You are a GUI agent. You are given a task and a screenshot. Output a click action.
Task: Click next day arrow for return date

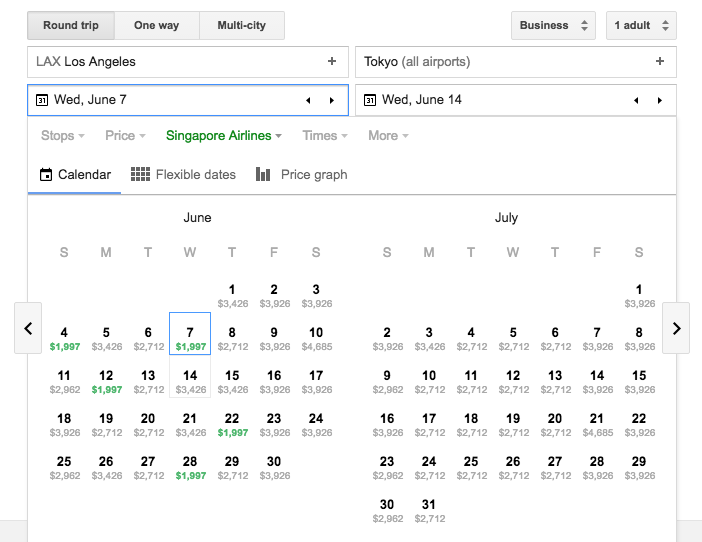point(660,100)
